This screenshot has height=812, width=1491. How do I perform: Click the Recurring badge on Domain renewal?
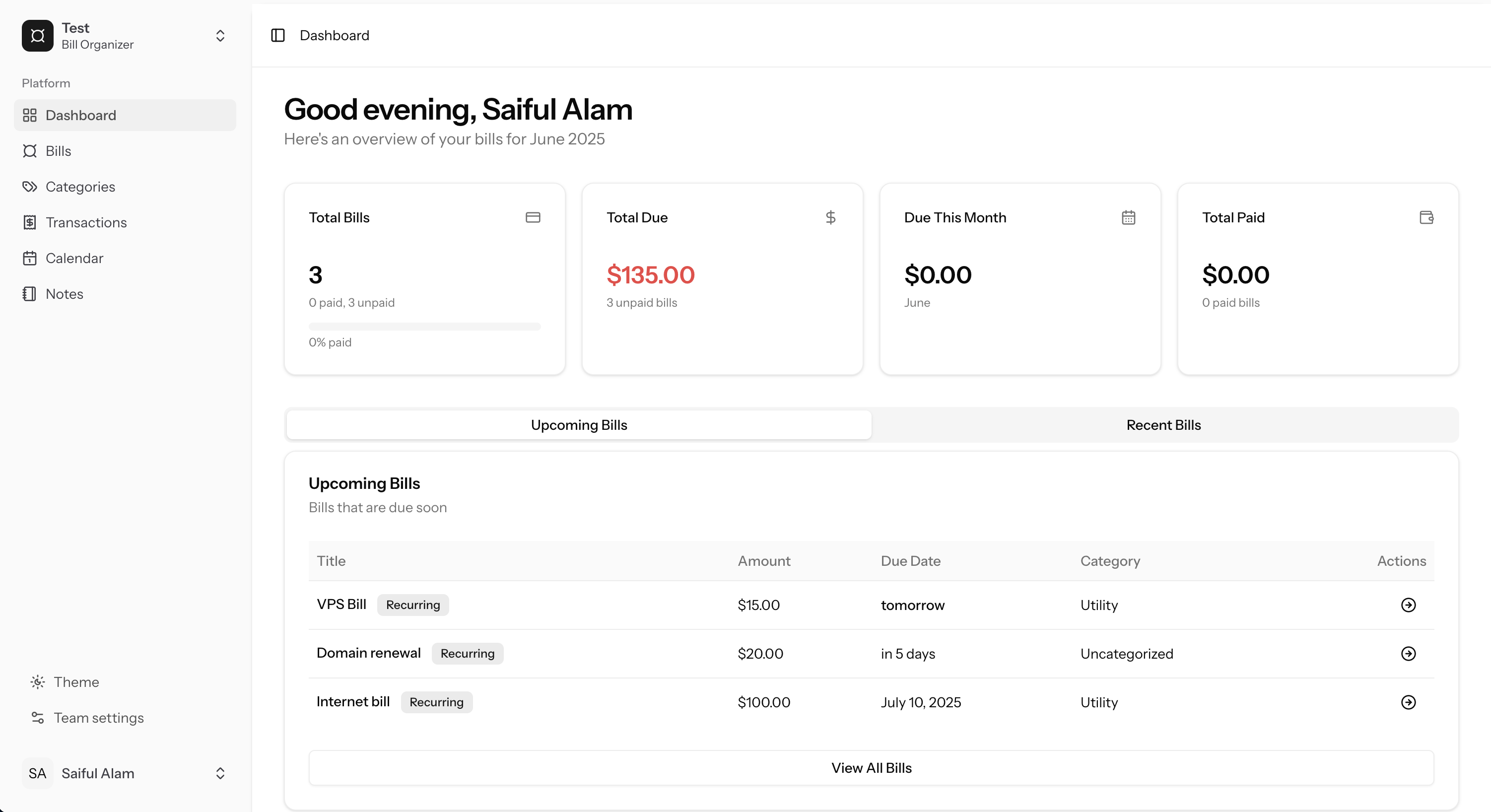click(x=468, y=653)
